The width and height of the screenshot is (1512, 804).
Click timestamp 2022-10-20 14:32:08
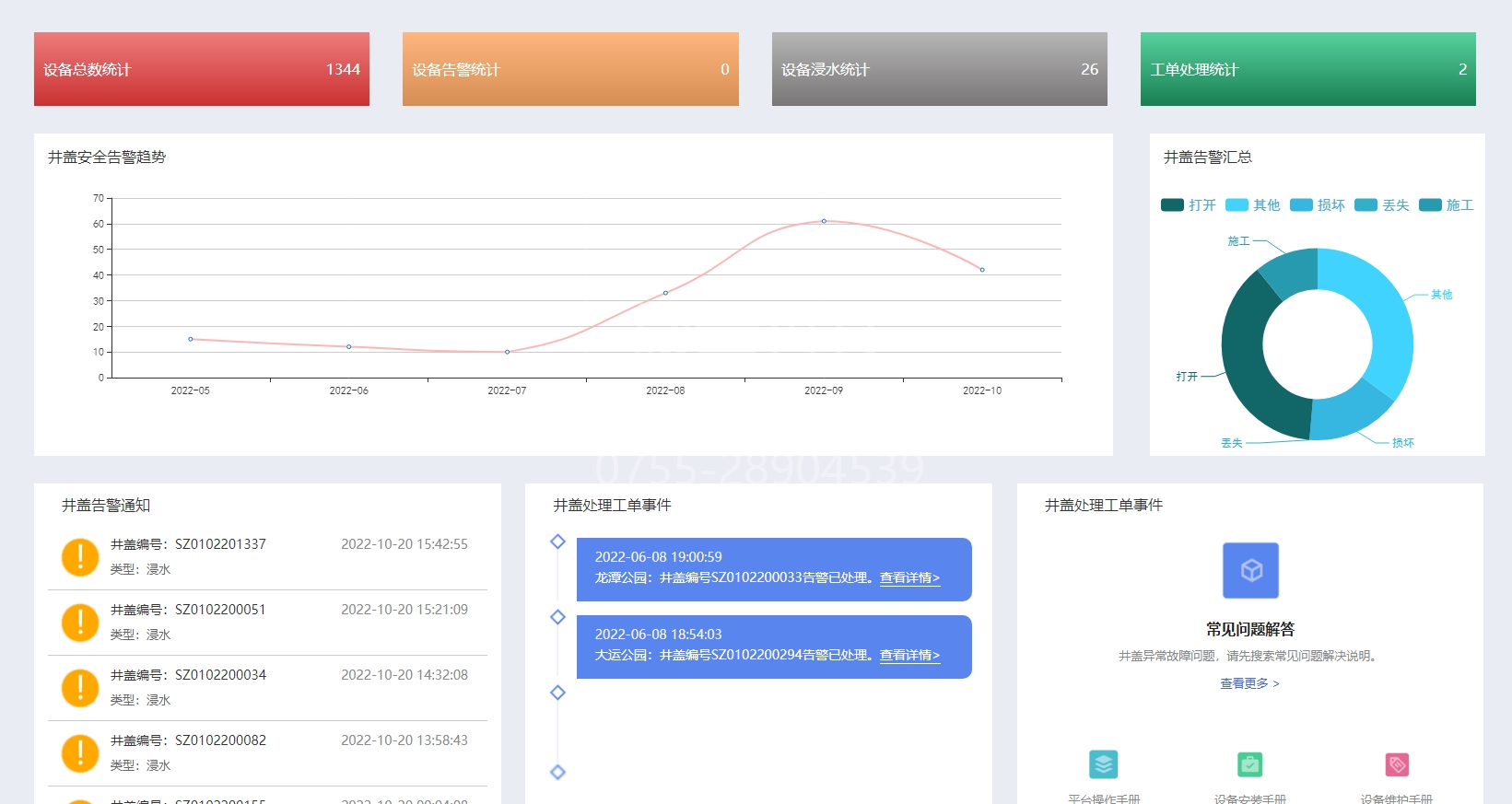pos(404,675)
